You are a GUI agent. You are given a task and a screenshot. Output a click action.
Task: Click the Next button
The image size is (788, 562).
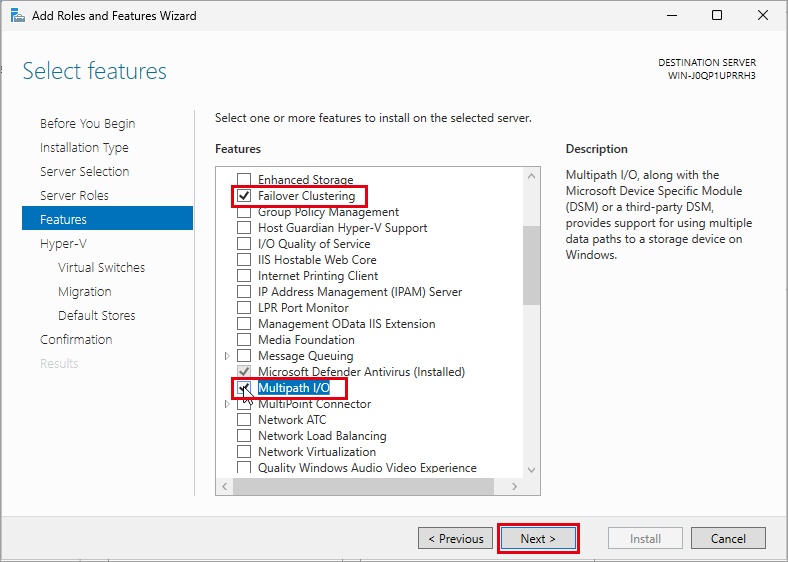tap(538, 538)
